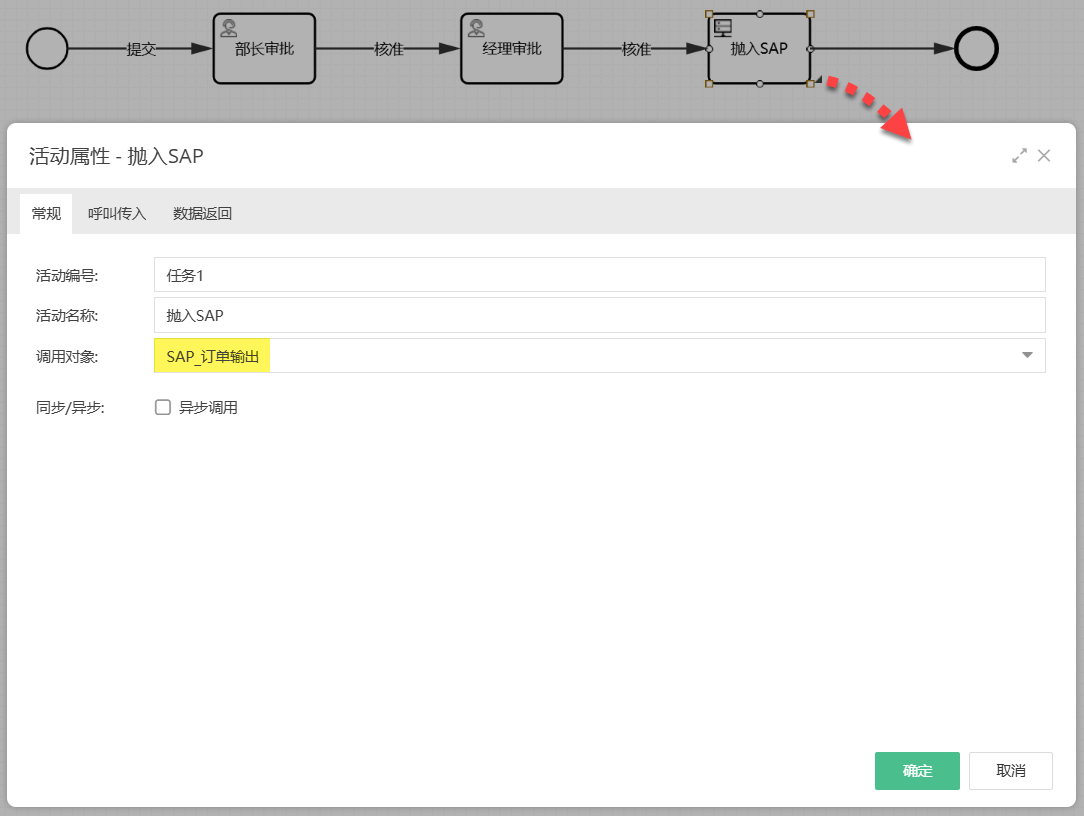The width and height of the screenshot is (1084, 816).
Task: Expand the 调用对象 dropdown arrow
Action: [x=1027, y=355]
